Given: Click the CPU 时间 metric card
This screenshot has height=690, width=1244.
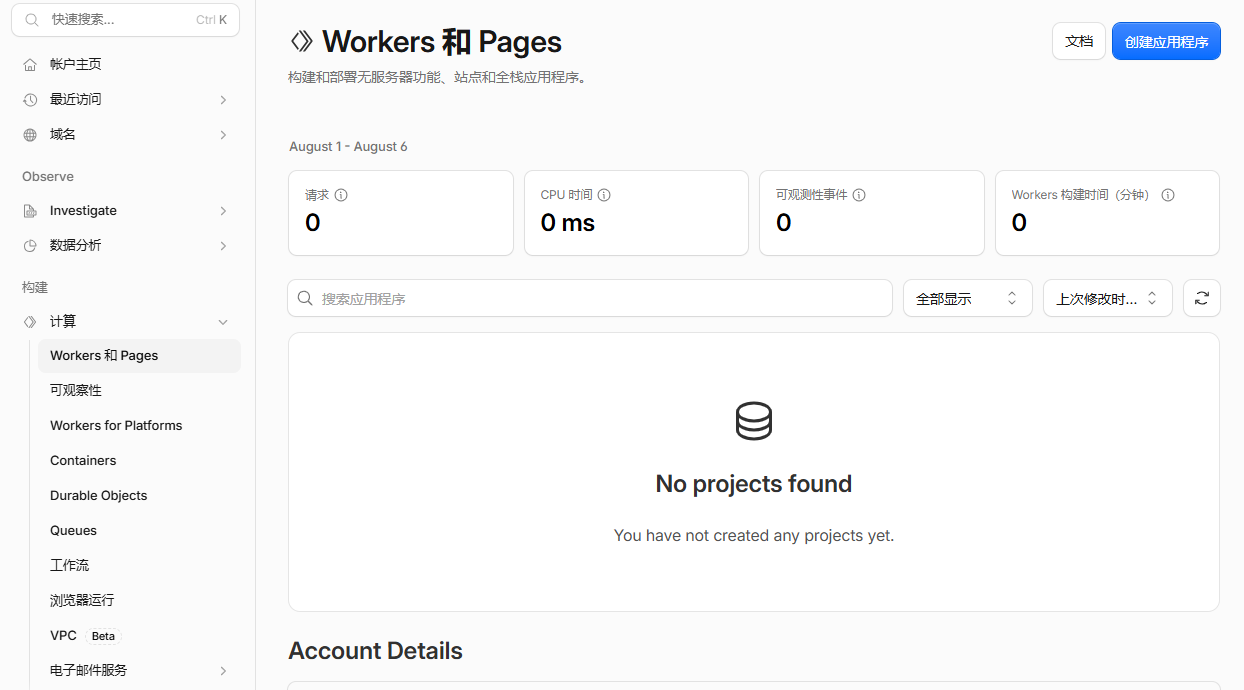Looking at the screenshot, I should (636, 213).
